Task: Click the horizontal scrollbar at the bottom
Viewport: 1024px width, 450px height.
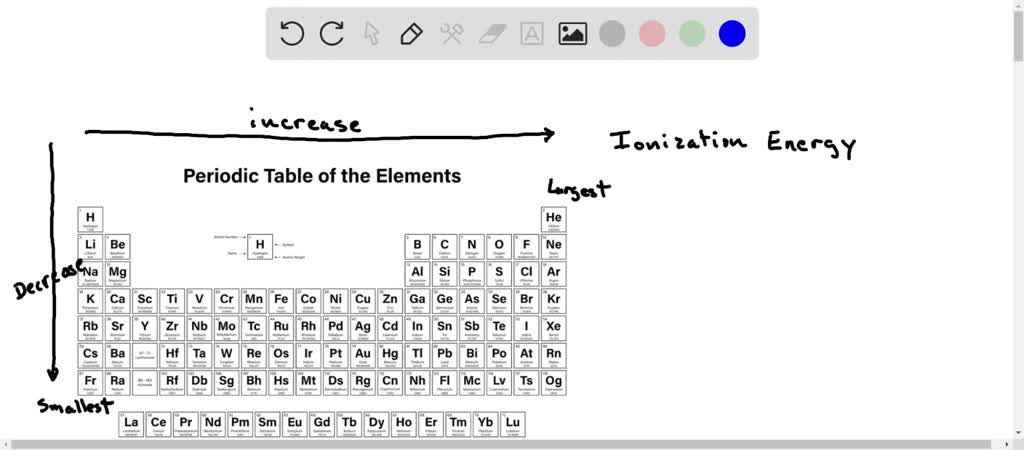Action: click(512, 444)
